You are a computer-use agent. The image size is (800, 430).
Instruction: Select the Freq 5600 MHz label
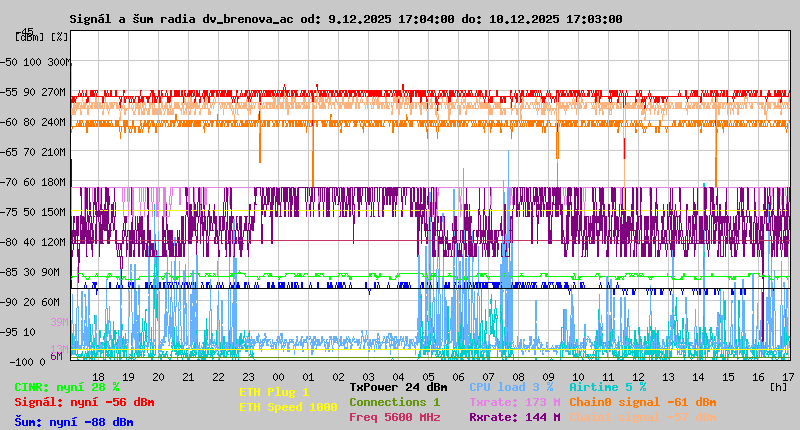[394, 417]
